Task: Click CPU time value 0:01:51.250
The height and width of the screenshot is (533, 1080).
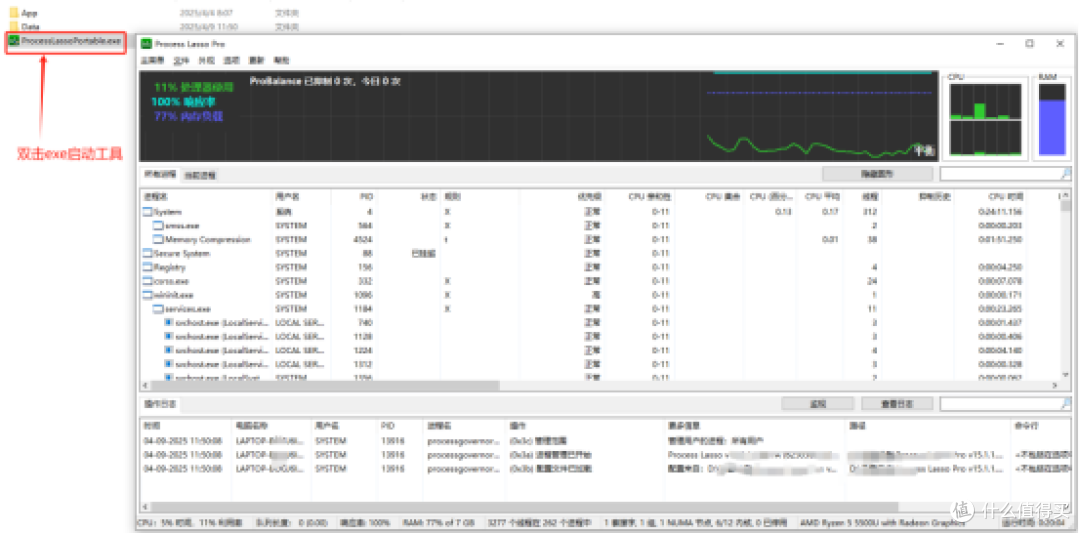Action: pyautogui.click(x=1001, y=240)
